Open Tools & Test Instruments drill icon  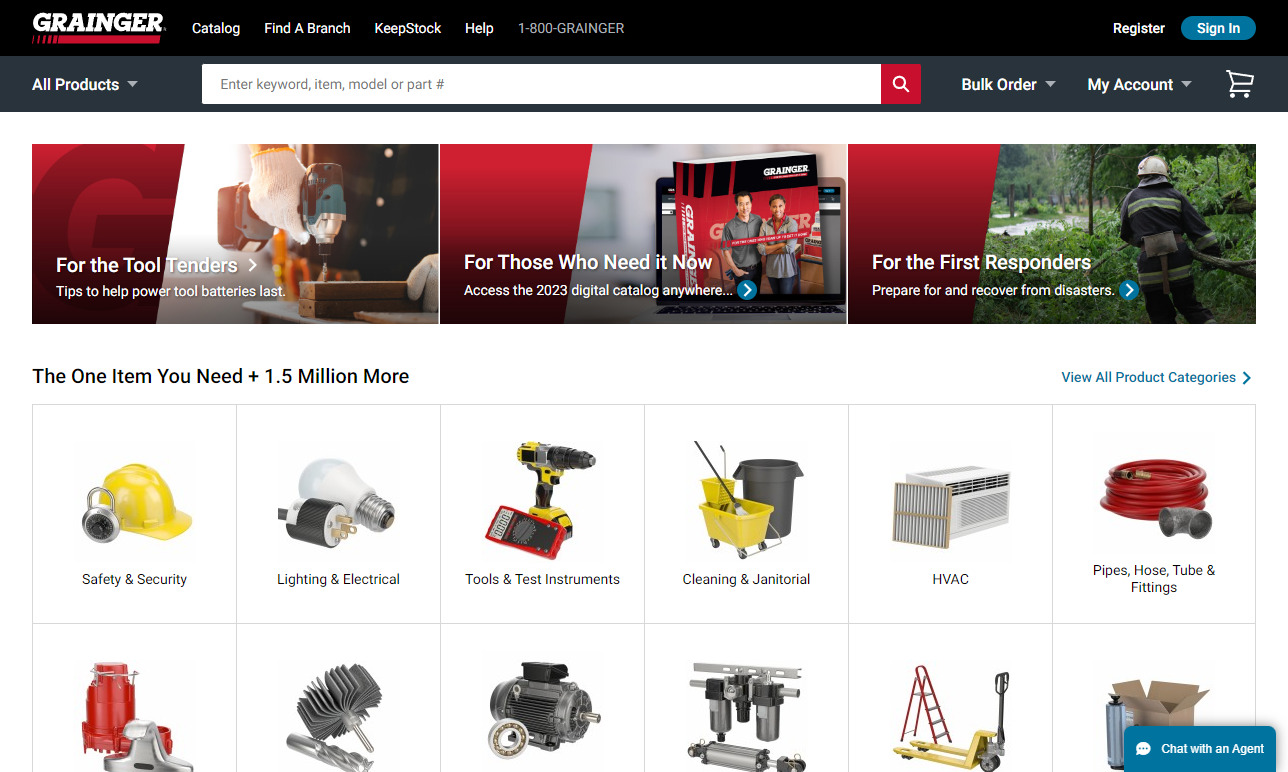click(542, 502)
